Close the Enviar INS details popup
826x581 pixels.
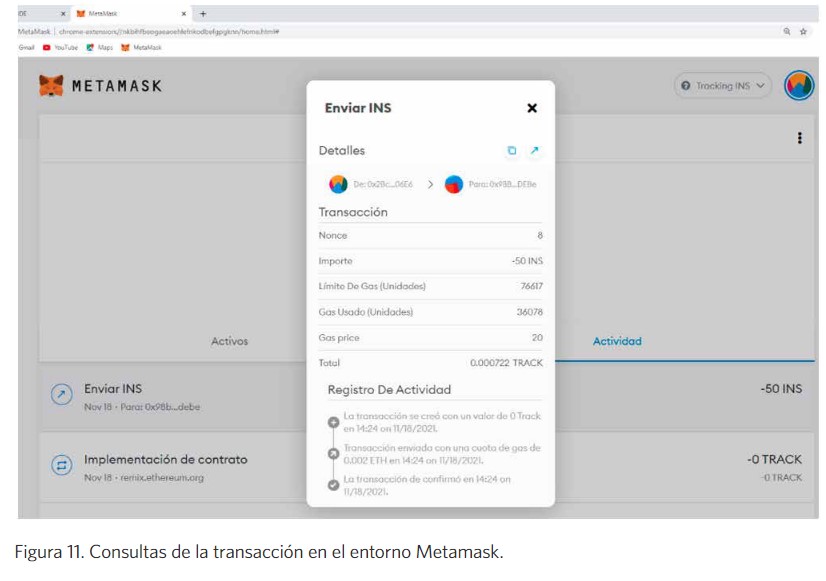click(x=532, y=108)
